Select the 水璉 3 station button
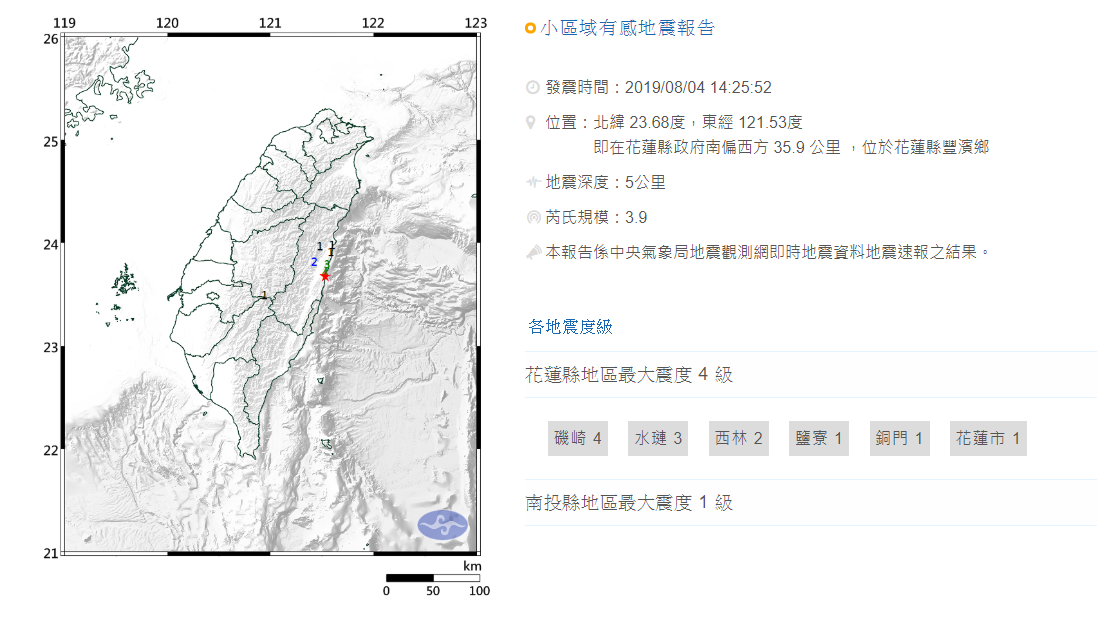The image size is (1097, 623). [x=658, y=439]
